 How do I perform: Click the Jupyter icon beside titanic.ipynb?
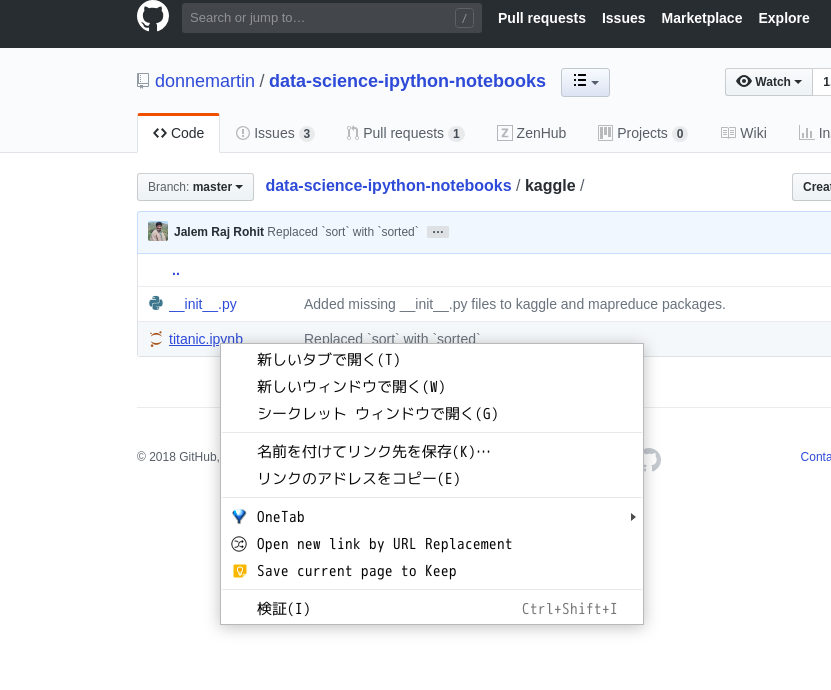coord(156,339)
